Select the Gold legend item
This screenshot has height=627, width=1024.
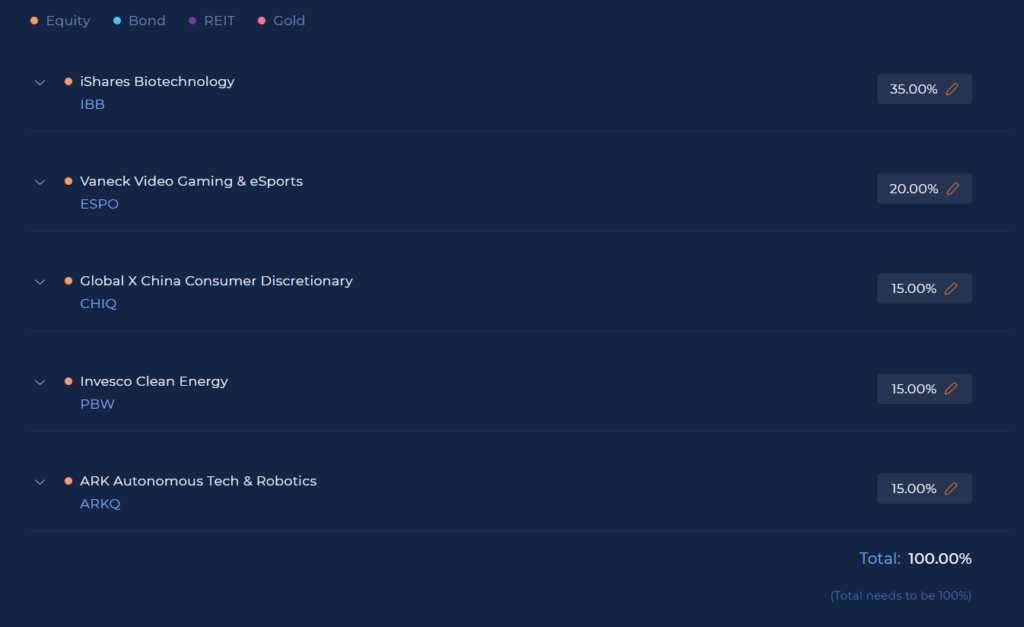[x=281, y=21]
